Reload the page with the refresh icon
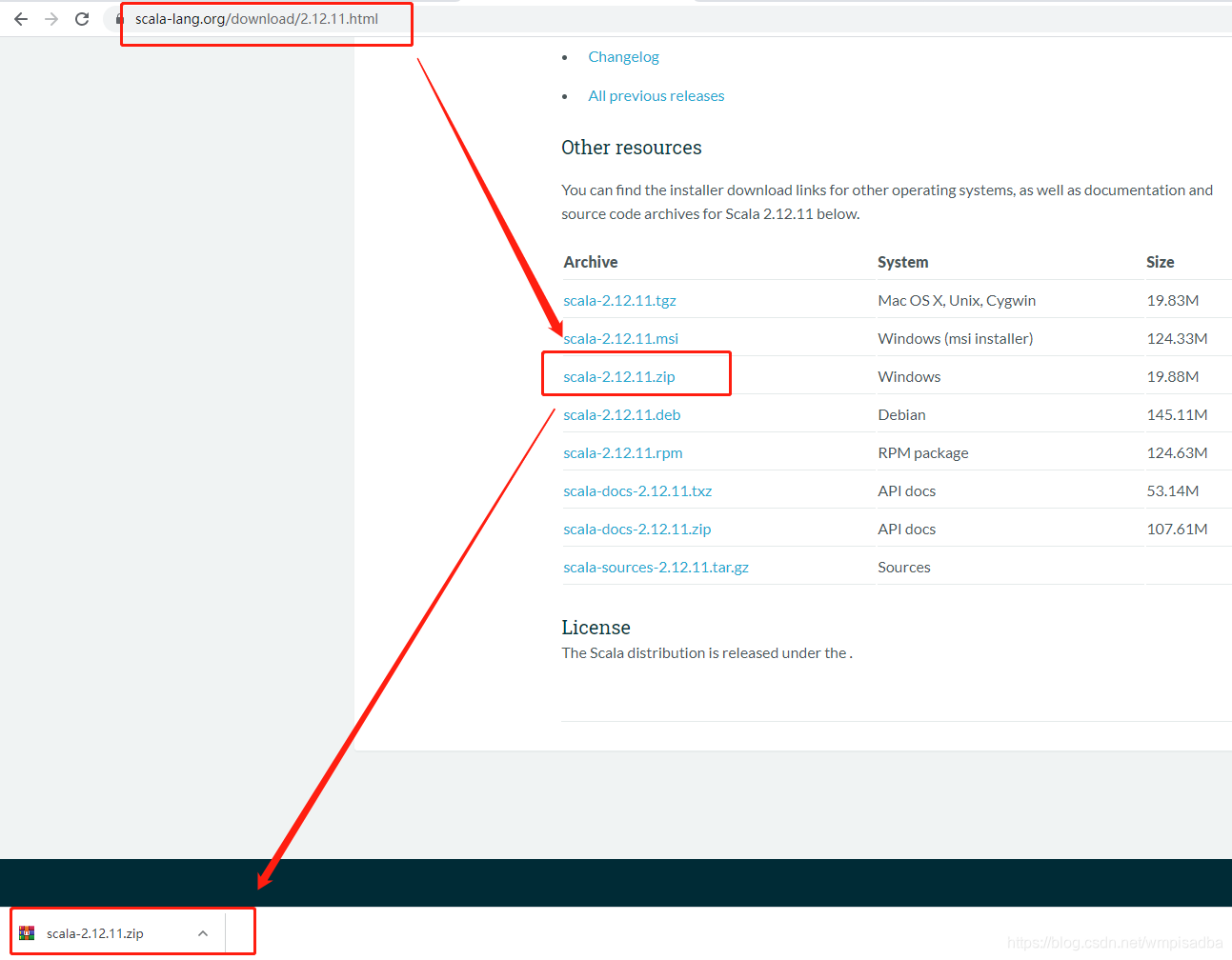This screenshot has height=960, width=1232. tap(82, 19)
